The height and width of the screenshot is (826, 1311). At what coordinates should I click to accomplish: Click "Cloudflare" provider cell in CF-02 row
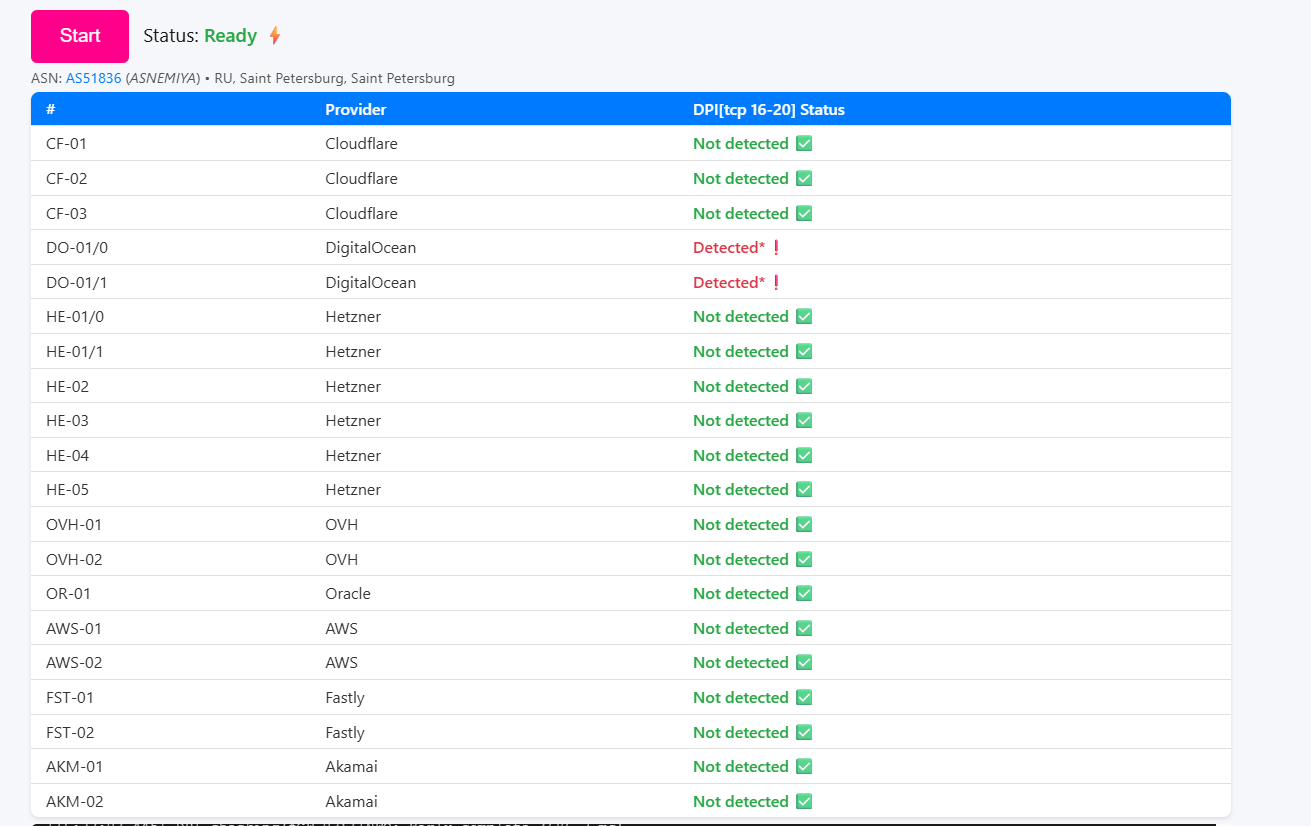[361, 179]
